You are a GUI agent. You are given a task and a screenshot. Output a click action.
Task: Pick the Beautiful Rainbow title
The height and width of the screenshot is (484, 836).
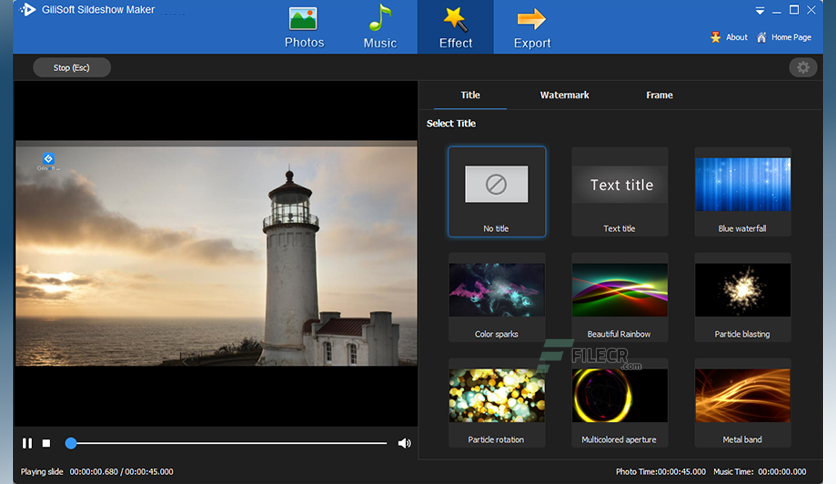(620, 297)
